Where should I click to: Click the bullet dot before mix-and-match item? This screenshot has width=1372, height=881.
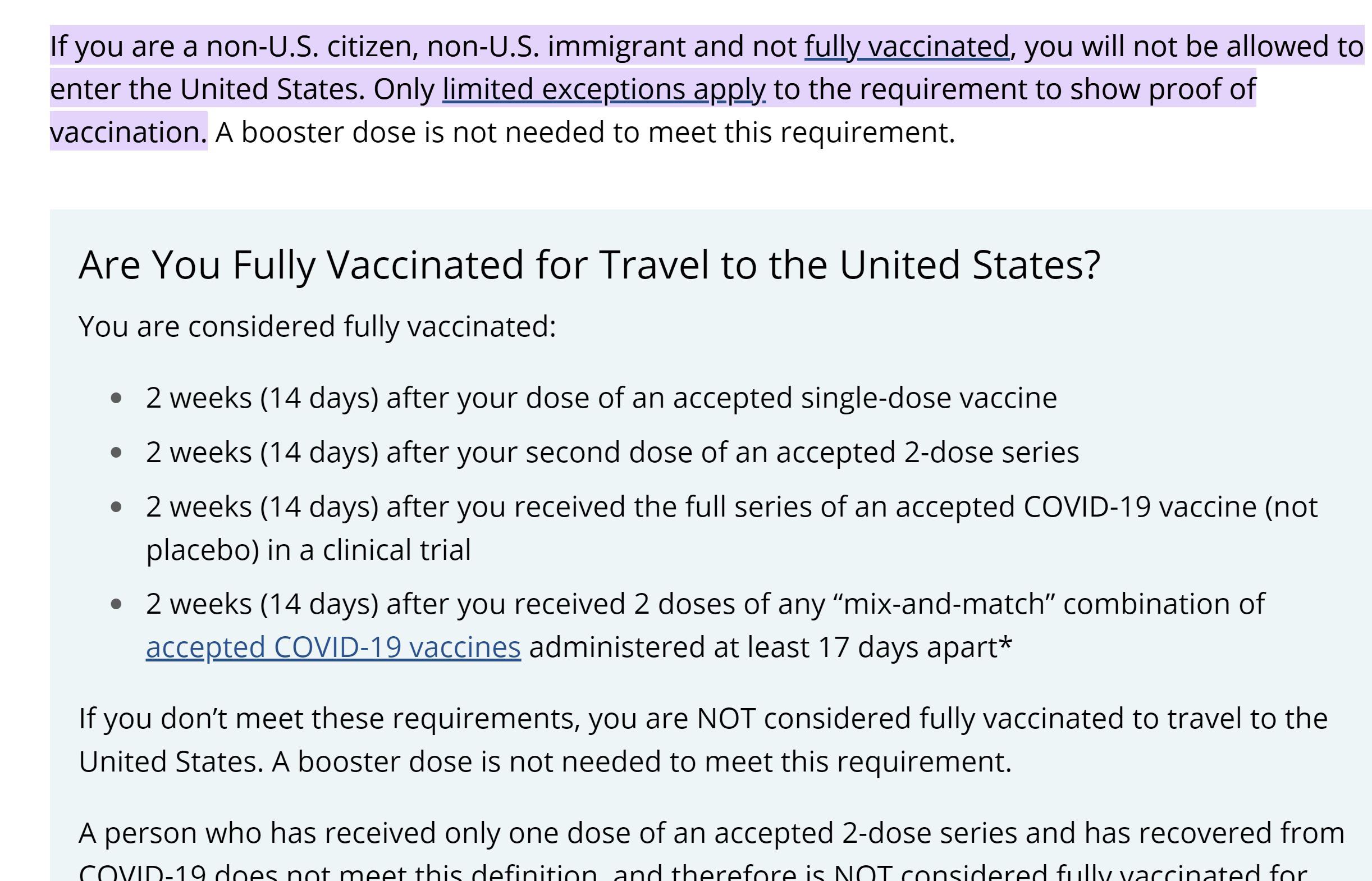tap(116, 604)
